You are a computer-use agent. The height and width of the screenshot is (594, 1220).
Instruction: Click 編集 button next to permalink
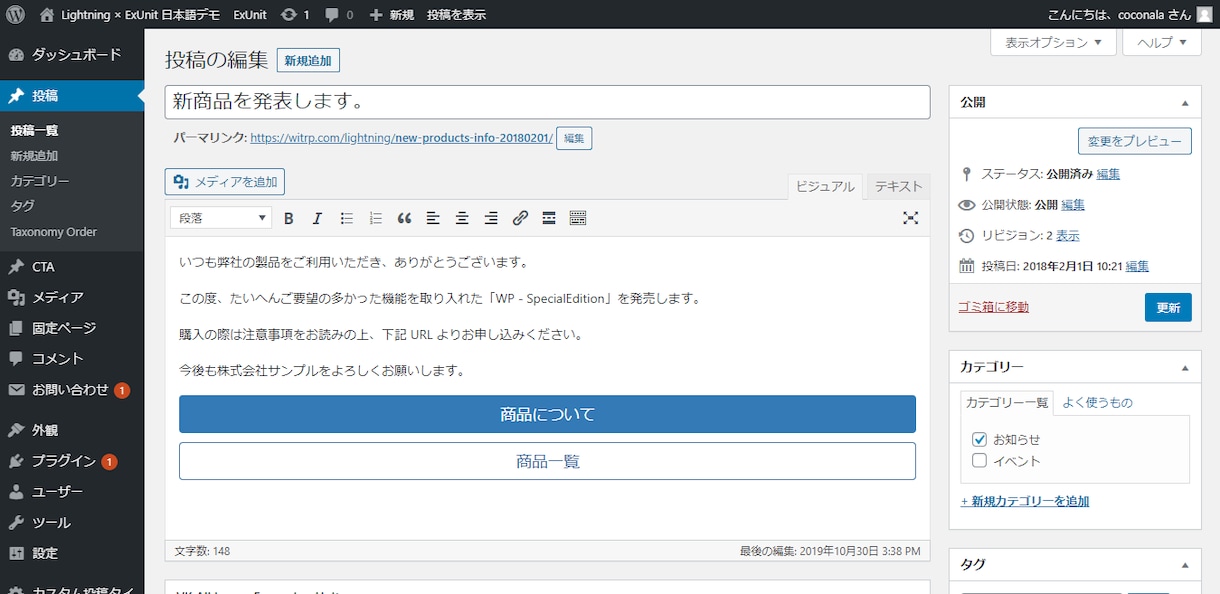pyautogui.click(x=574, y=138)
